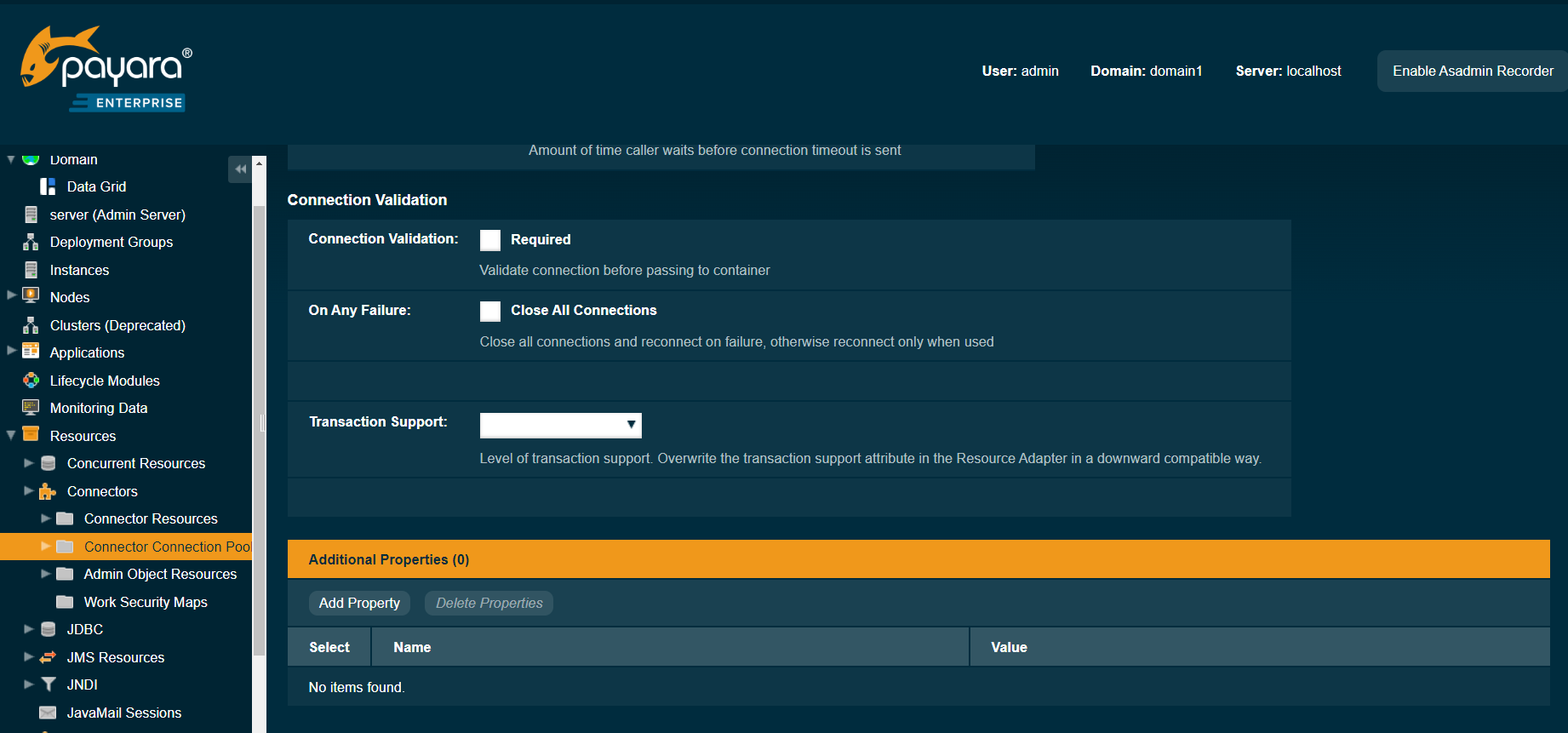Click the Lifecycle Modules icon
The width and height of the screenshot is (1568, 733).
pyautogui.click(x=31, y=381)
